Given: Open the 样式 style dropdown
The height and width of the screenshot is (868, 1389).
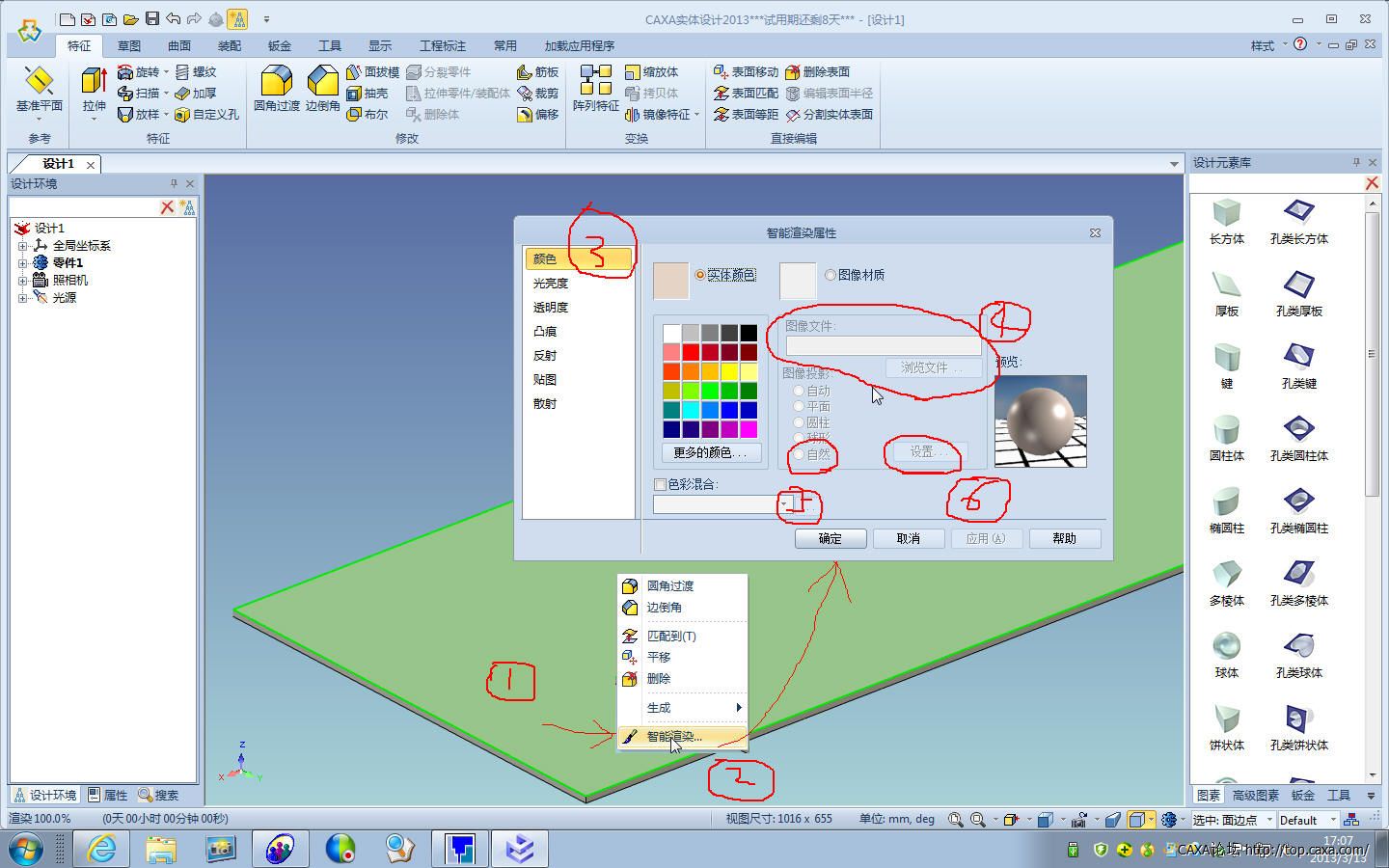Looking at the screenshot, I should [x=1267, y=45].
